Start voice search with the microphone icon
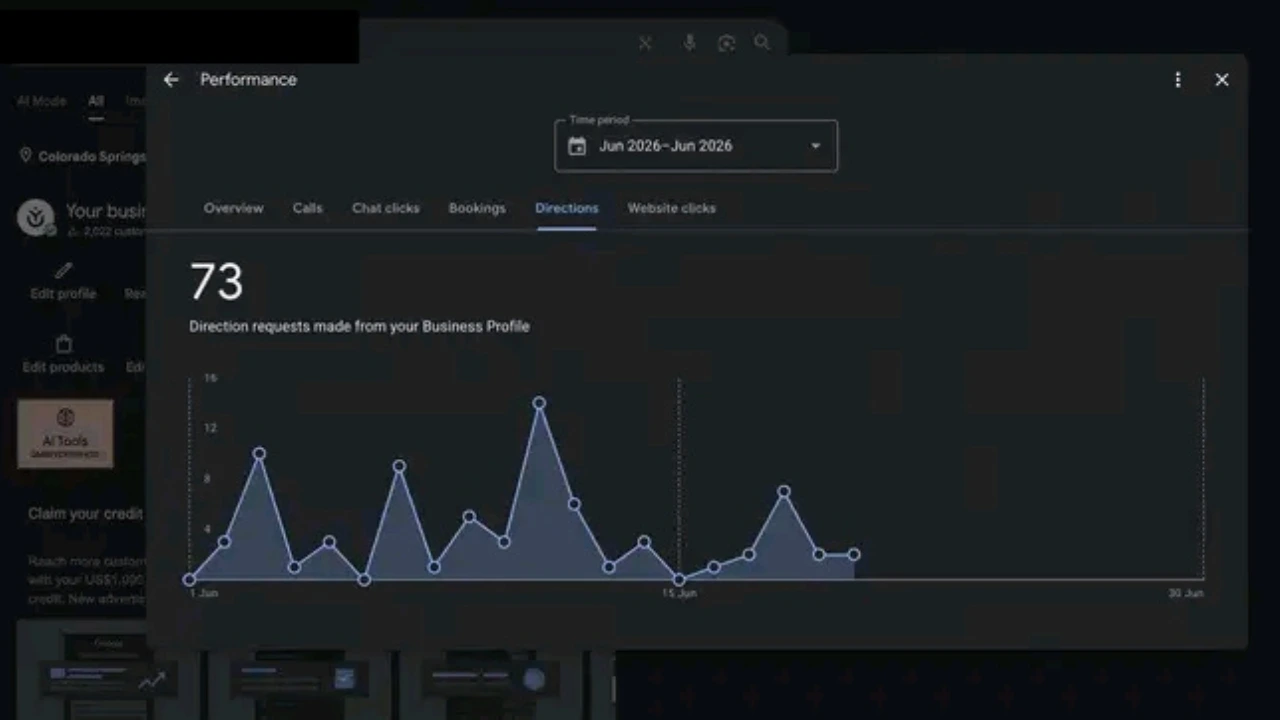This screenshot has width=1280, height=720. [x=689, y=43]
